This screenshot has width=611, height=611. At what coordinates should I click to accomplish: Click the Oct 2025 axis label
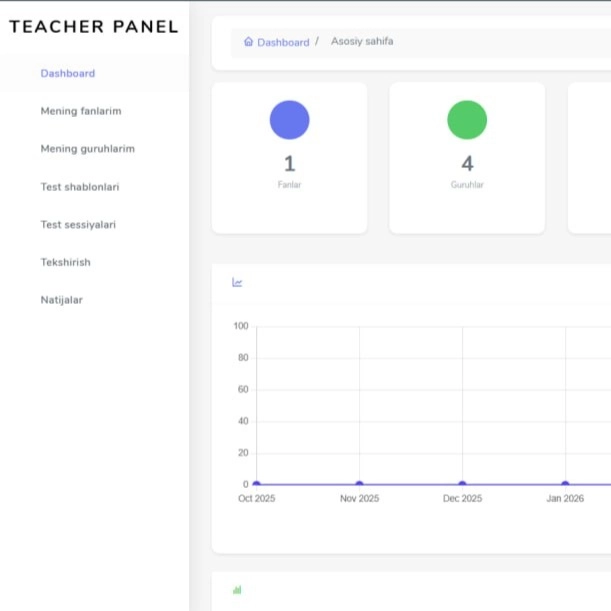pos(256,498)
